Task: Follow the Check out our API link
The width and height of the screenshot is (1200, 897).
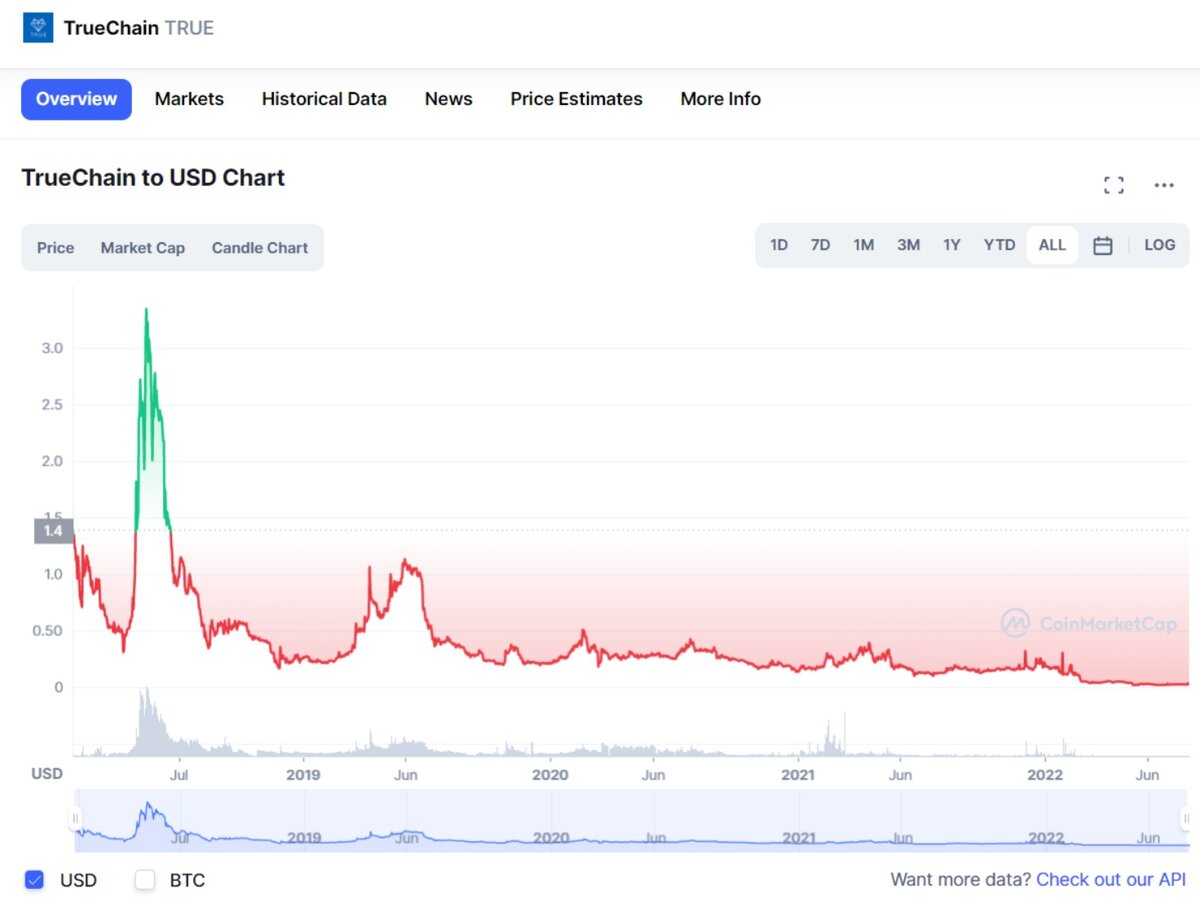Action: point(1111,880)
